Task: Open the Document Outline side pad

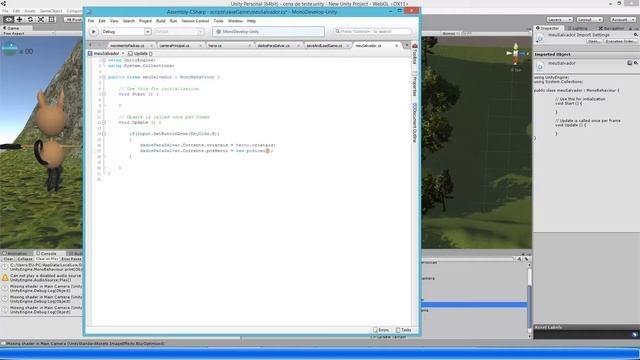Action: tap(415, 122)
